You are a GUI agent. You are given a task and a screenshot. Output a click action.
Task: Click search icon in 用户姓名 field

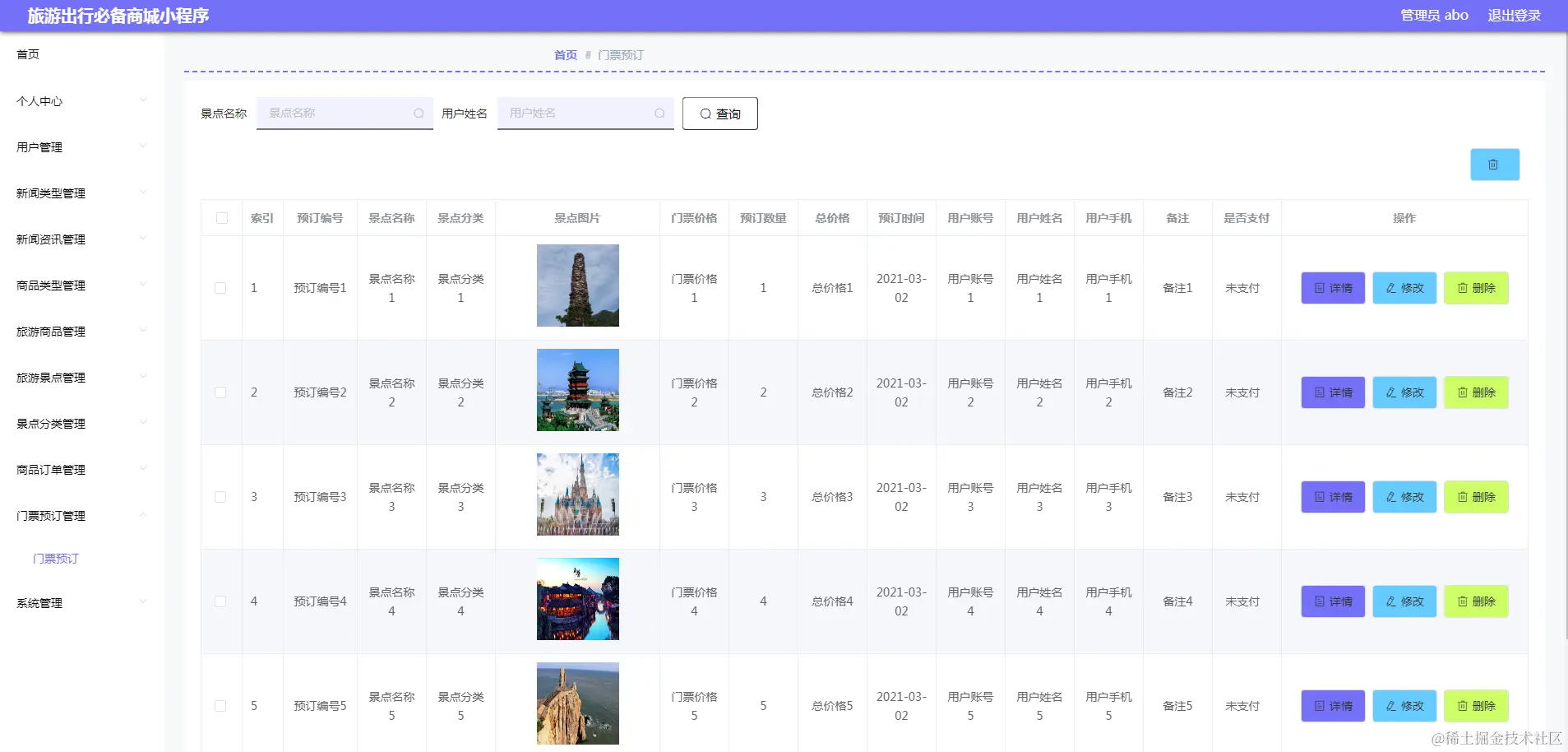[x=659, y=114]
